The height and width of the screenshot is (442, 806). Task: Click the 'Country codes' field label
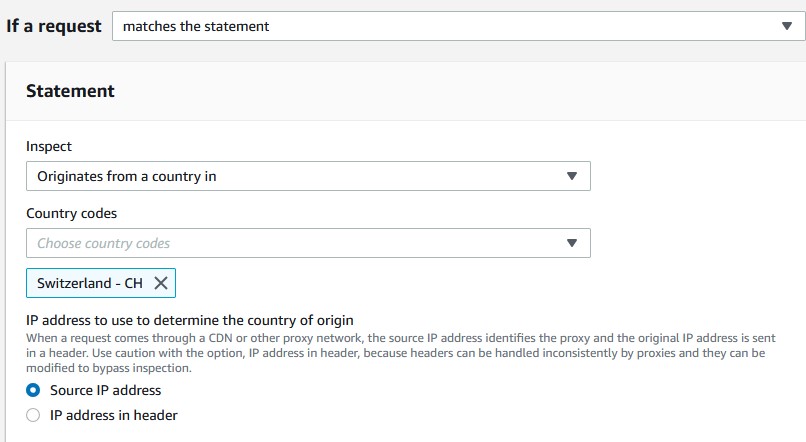point(71,213)
